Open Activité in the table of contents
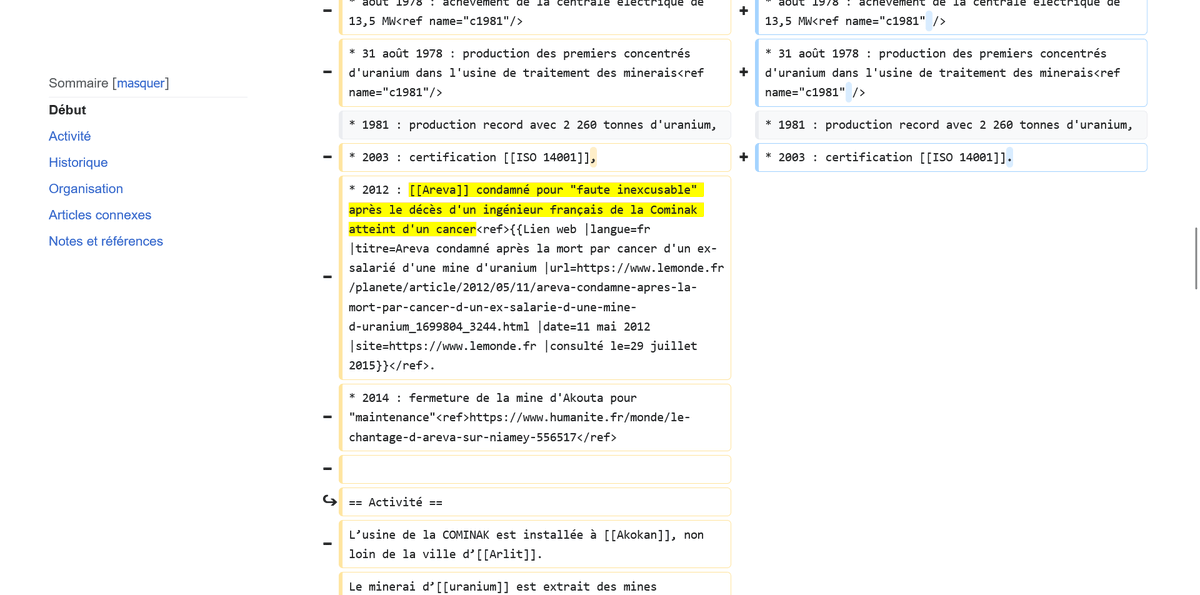The height and width of the screenshot is (595, 1200). (70, 136)
